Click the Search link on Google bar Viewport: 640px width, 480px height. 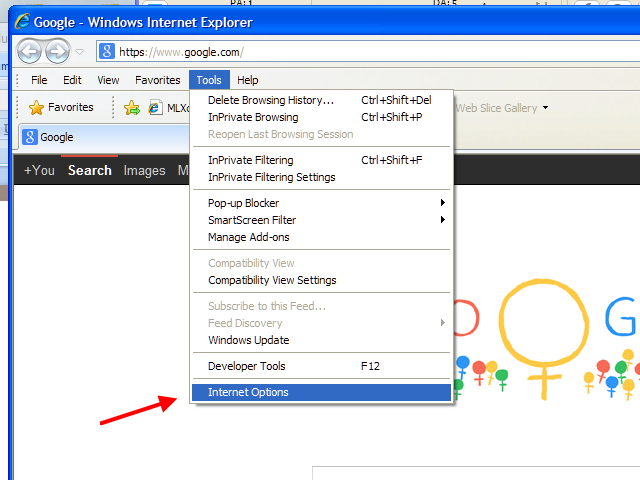point(90,170)
